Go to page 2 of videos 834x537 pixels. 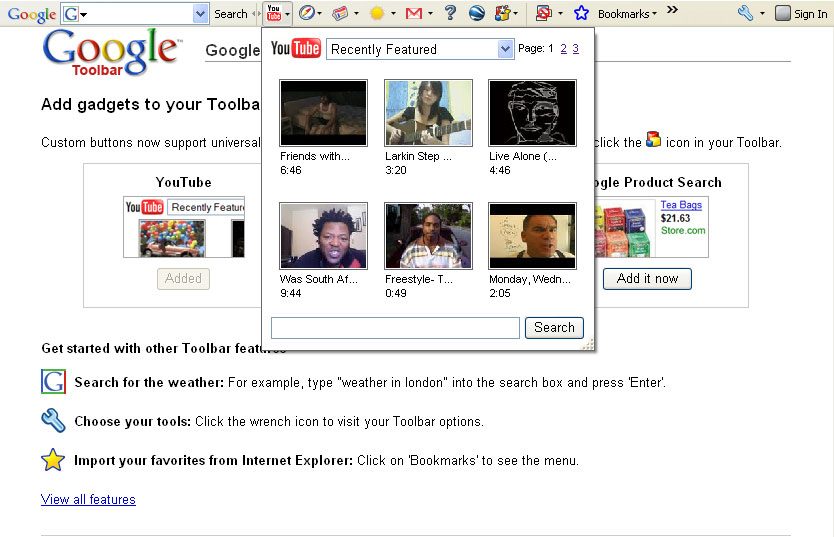(563, 48)
